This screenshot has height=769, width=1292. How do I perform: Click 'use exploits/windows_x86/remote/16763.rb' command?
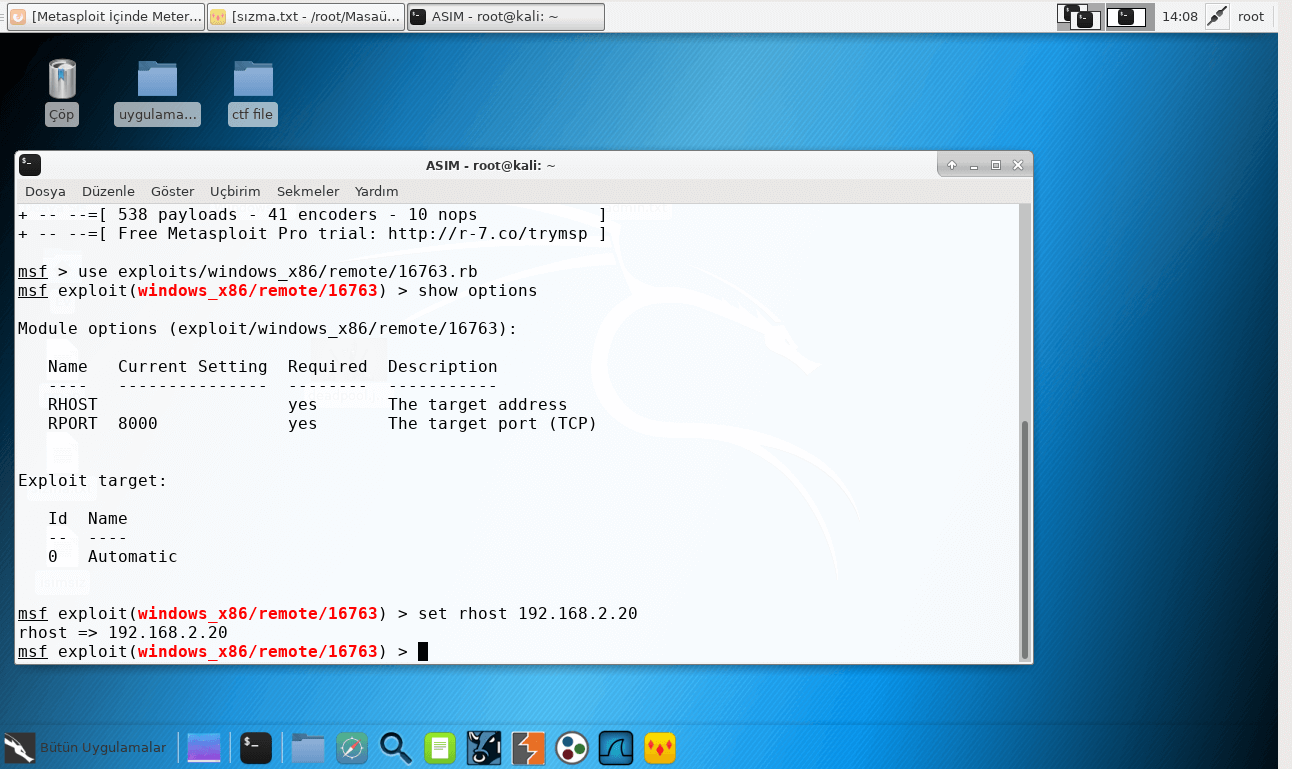coord(277,272)
